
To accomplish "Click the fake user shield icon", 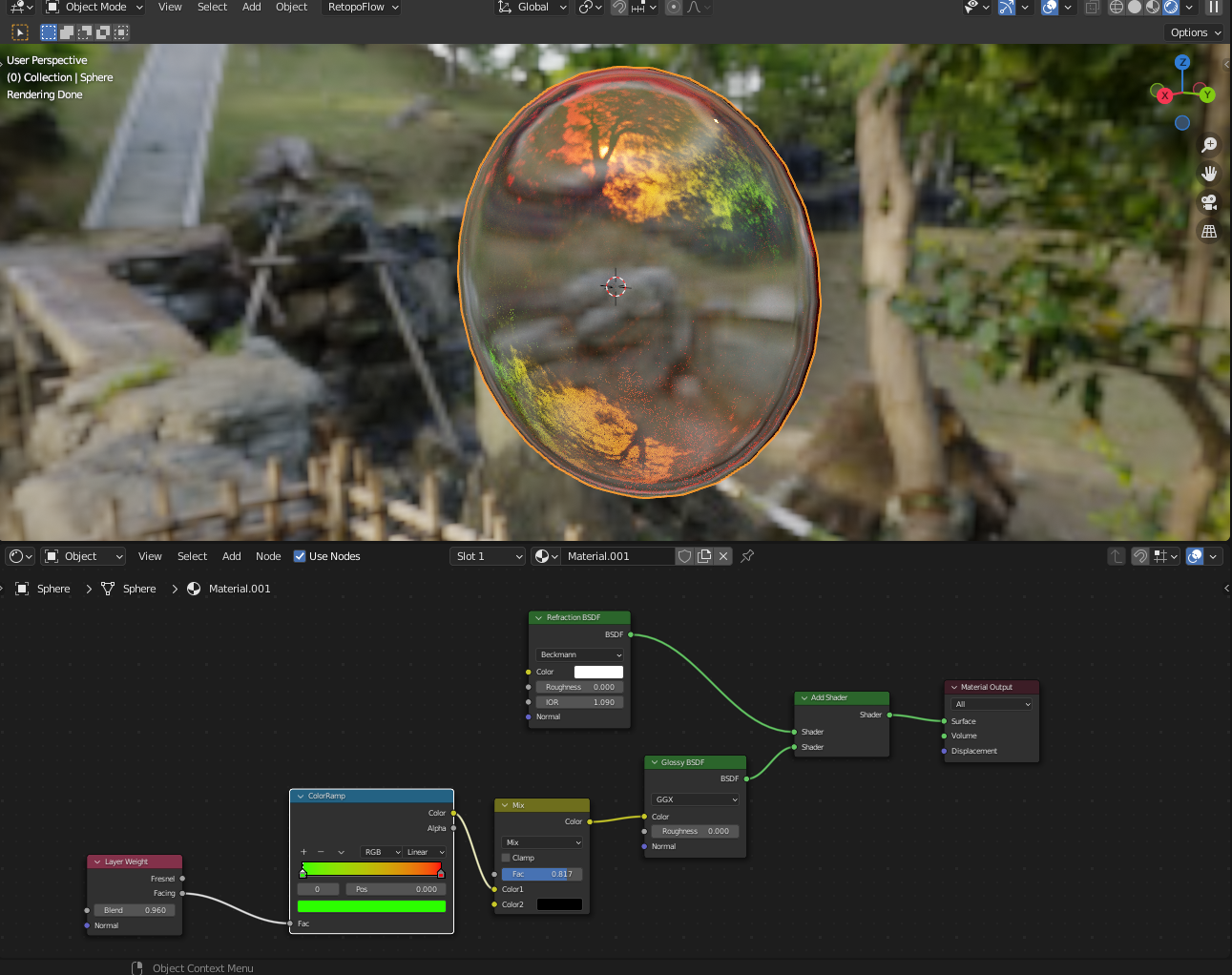I will 684,556.
